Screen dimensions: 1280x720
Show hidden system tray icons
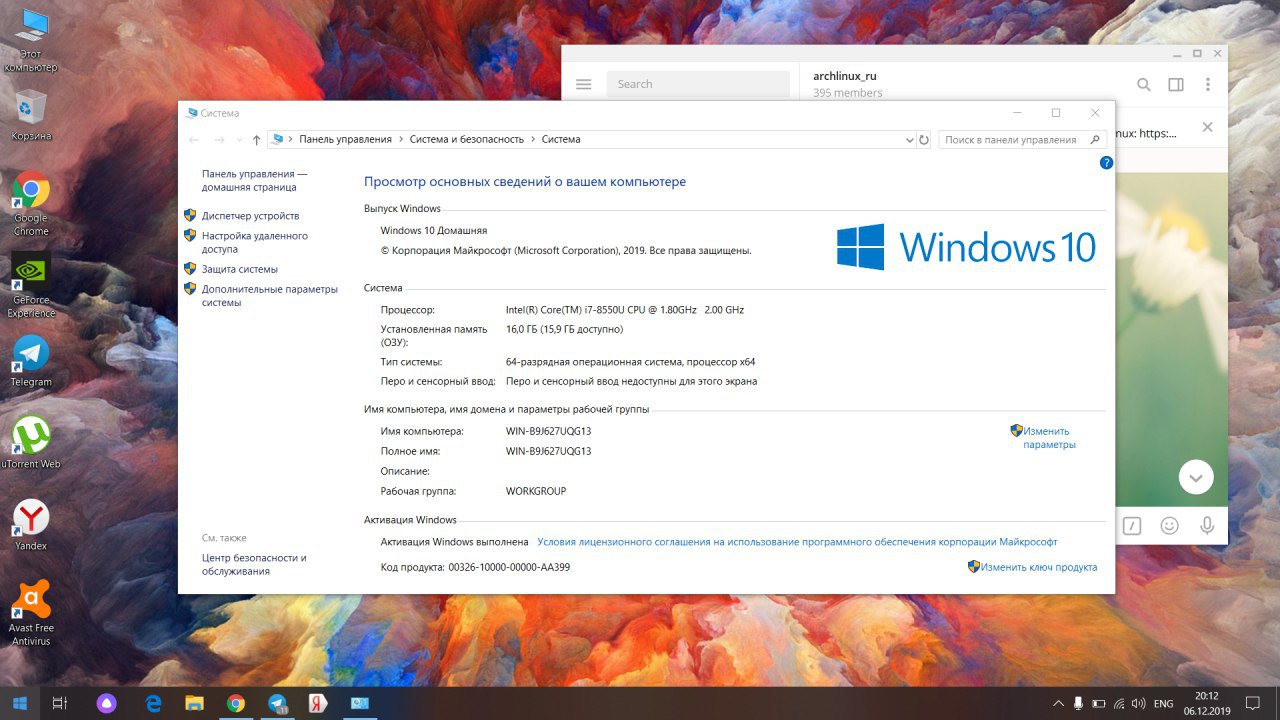click(1059, 703)
